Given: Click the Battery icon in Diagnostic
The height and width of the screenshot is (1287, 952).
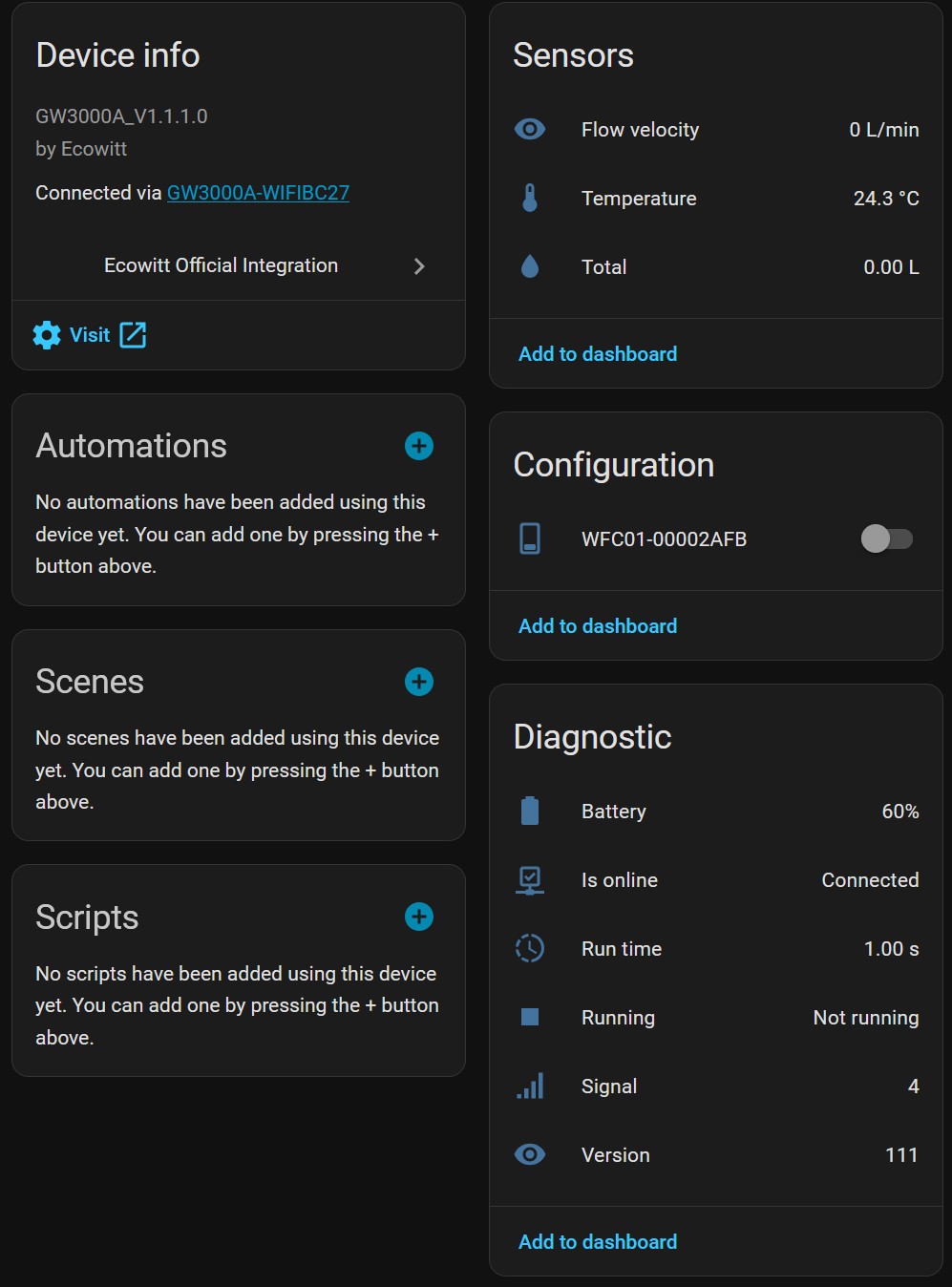Looking at the screenshot, I should 530,812.
